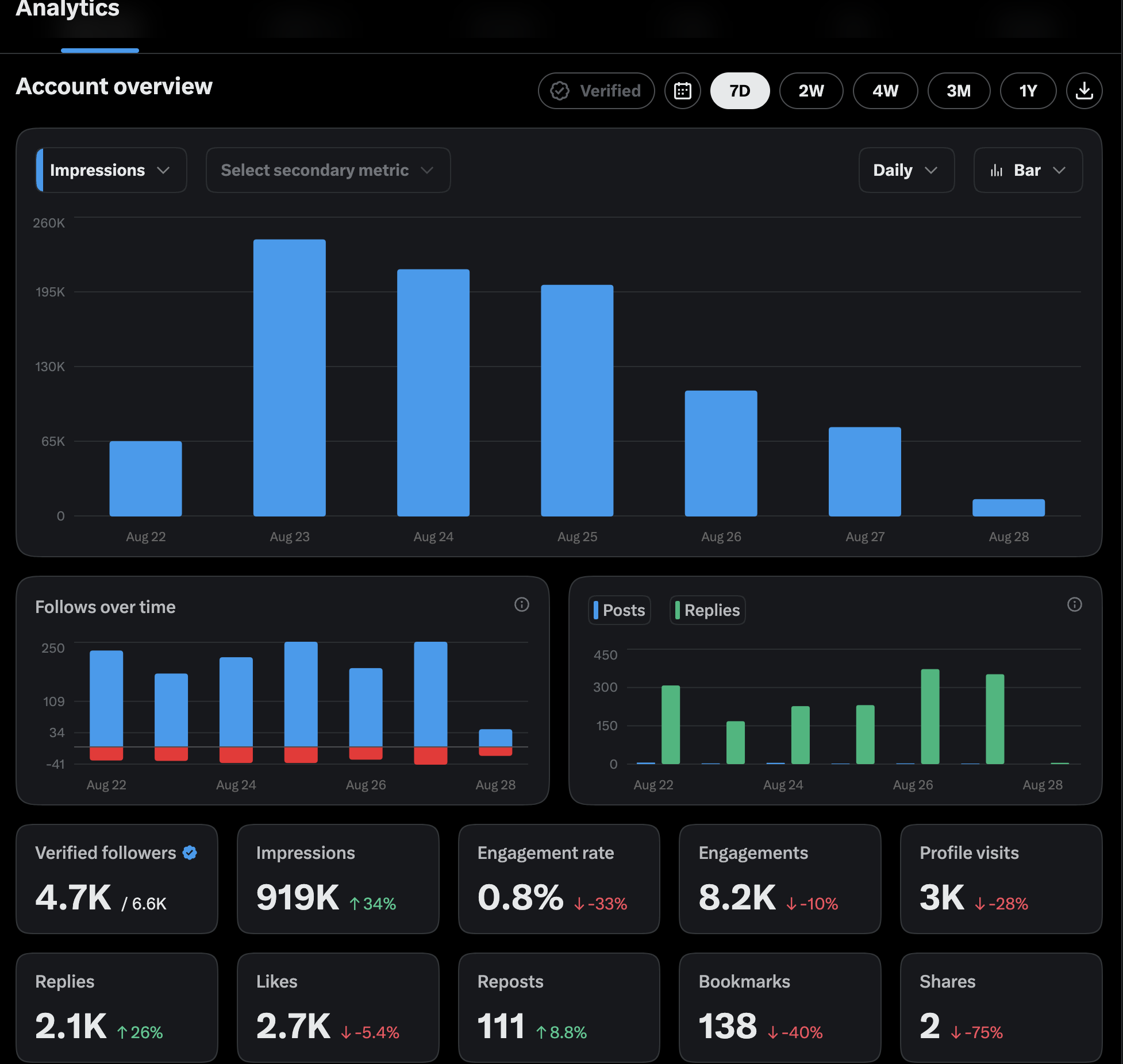Image resolution: width=1123 pixels, height=1064 pixels.
Task: Change the Bar chart type dropdown
Action: [x=1028, y=170]
